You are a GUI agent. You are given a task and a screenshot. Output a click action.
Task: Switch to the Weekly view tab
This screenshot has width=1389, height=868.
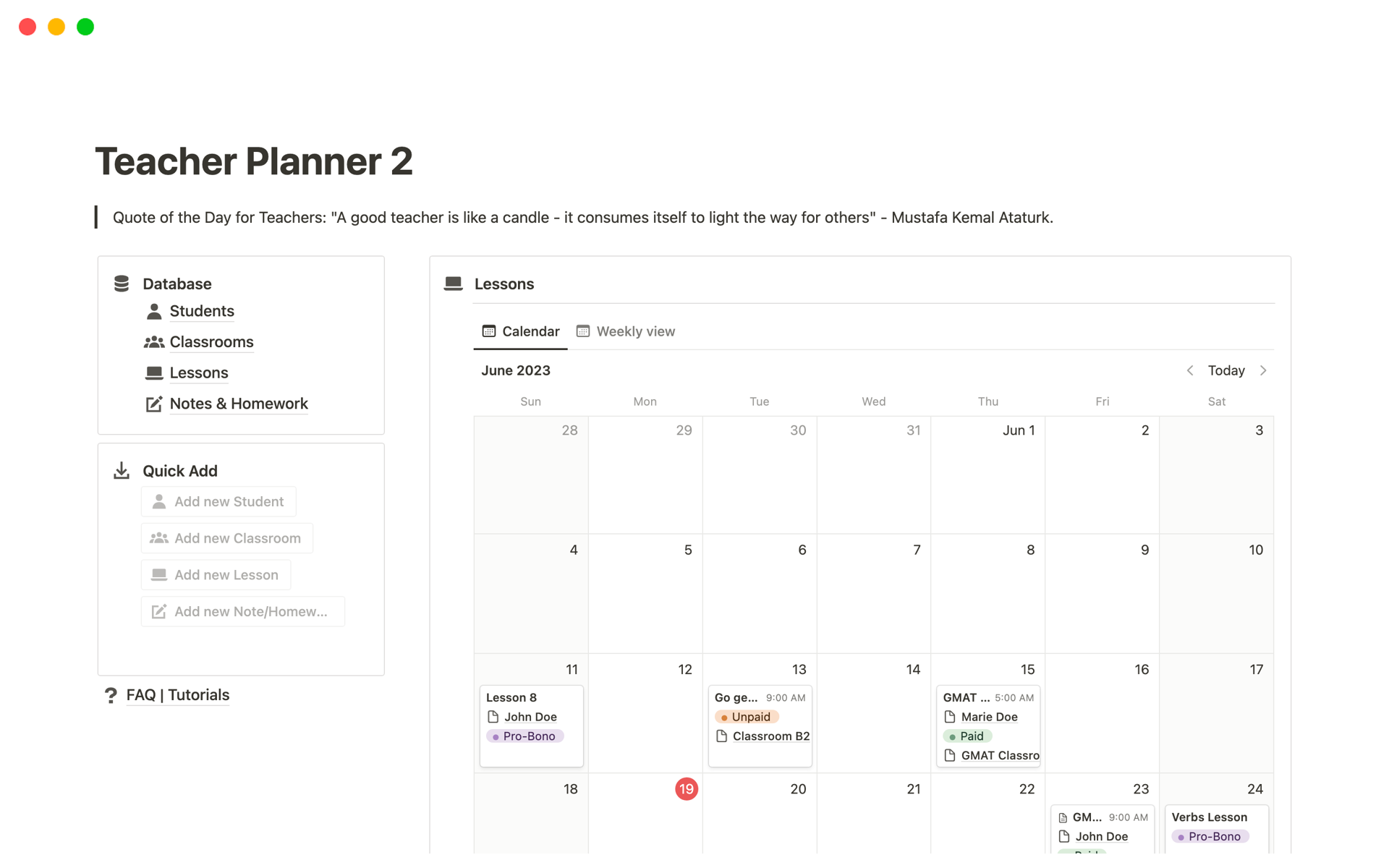[635, 331]
